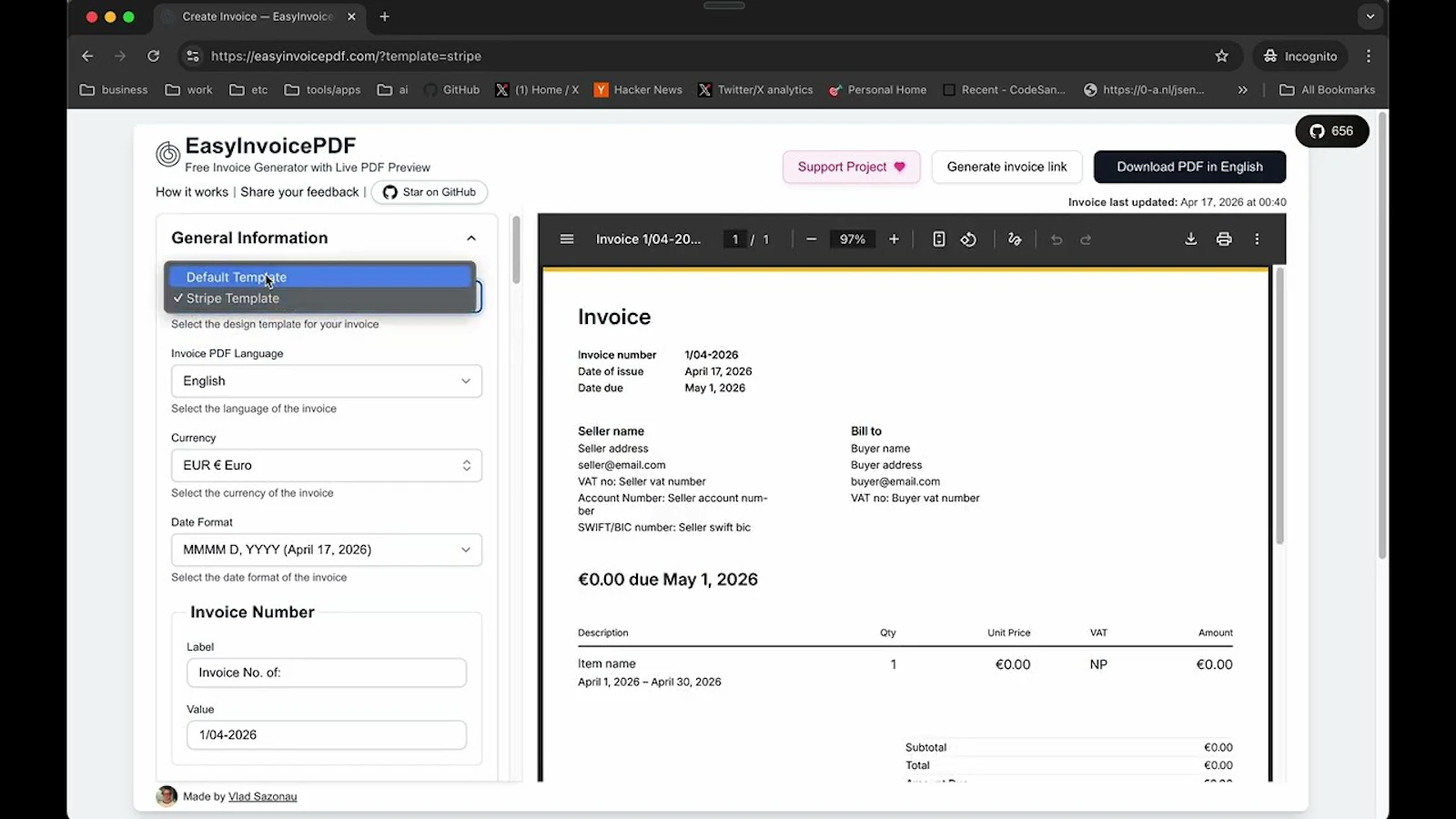This screenshot has height=819, width=1456.
Task: Rotate the invoice PDF counterclockwise
Action: 968,239
